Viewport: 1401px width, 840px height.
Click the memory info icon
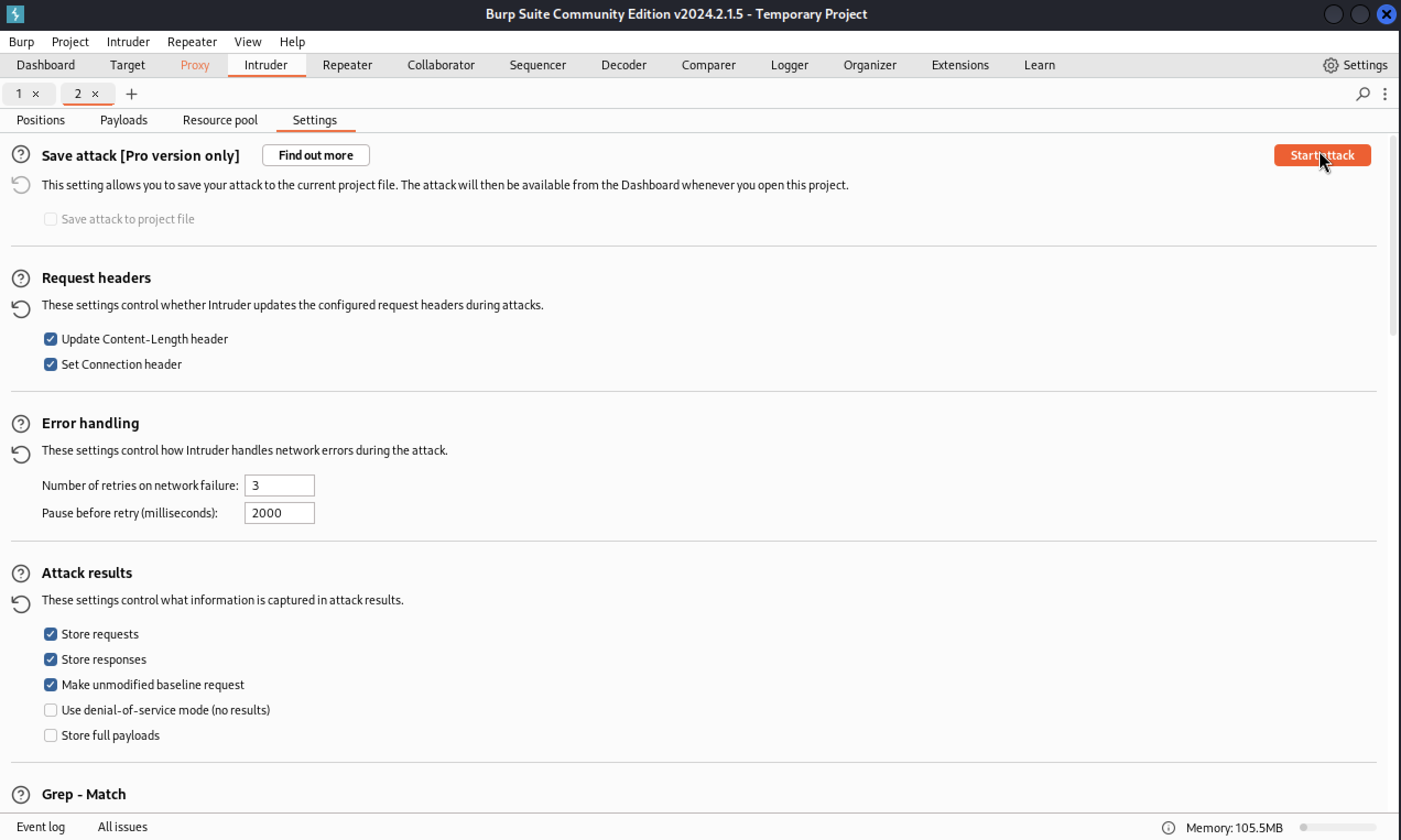[1168, 827]
